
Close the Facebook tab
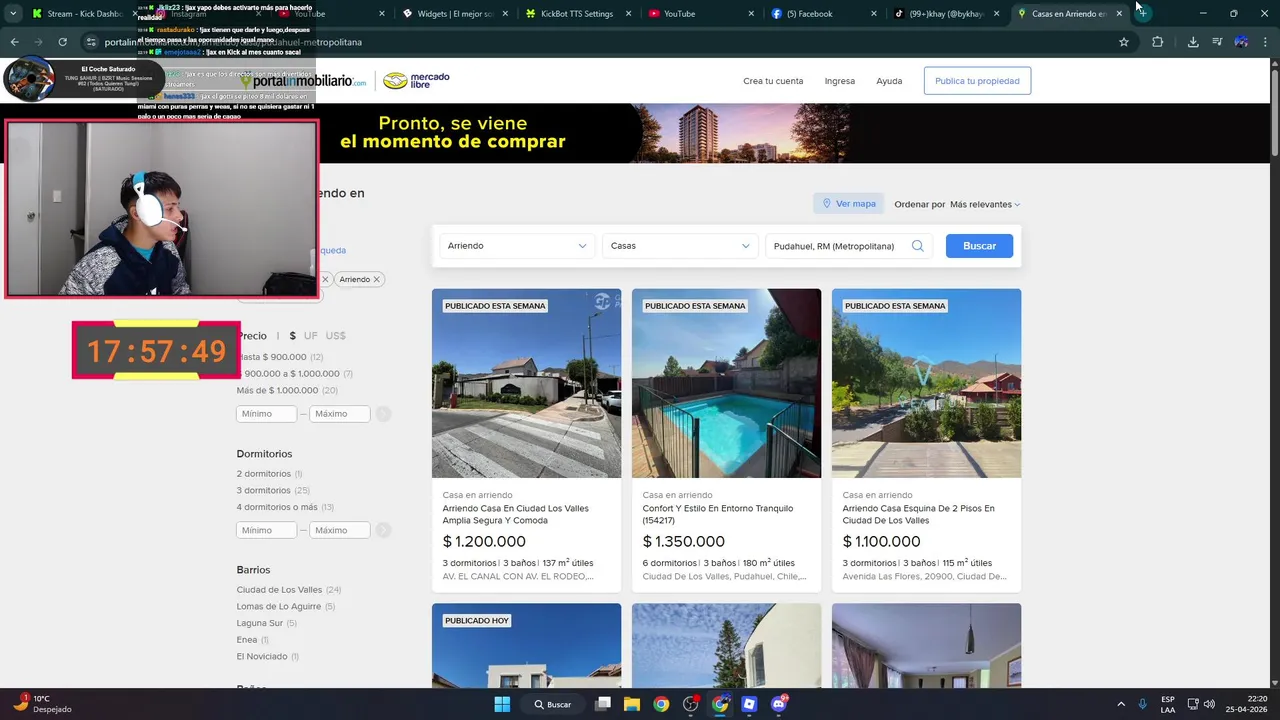point(874,14)
